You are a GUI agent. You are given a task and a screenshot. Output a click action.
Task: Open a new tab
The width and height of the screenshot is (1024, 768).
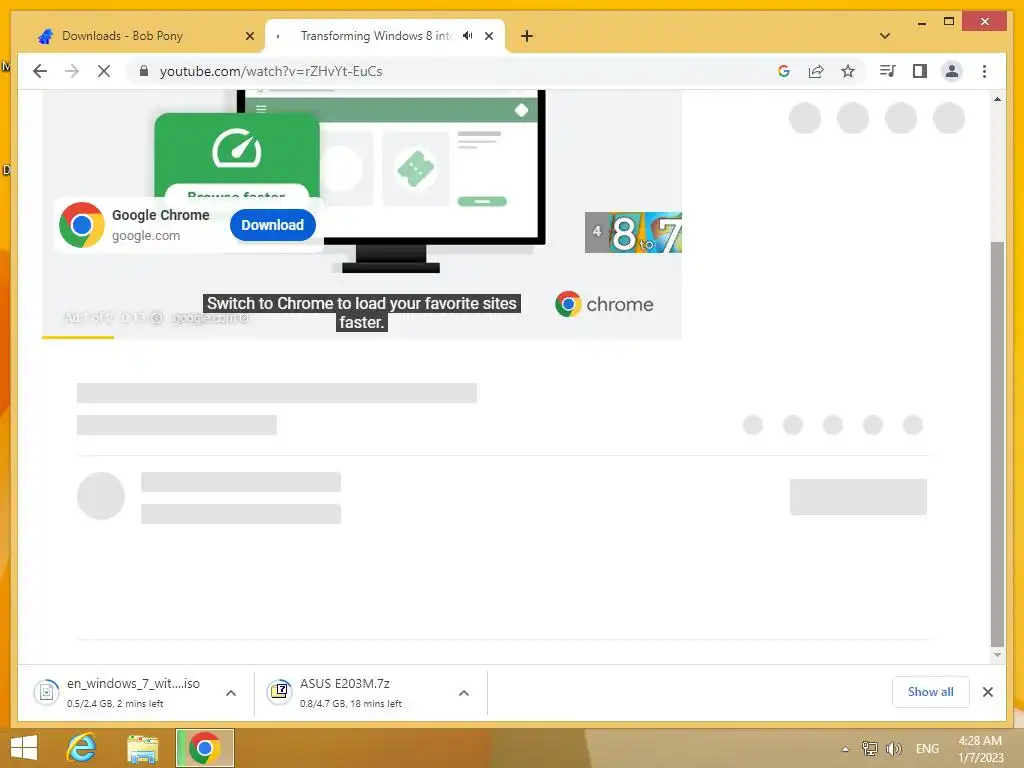click(527, 36)
